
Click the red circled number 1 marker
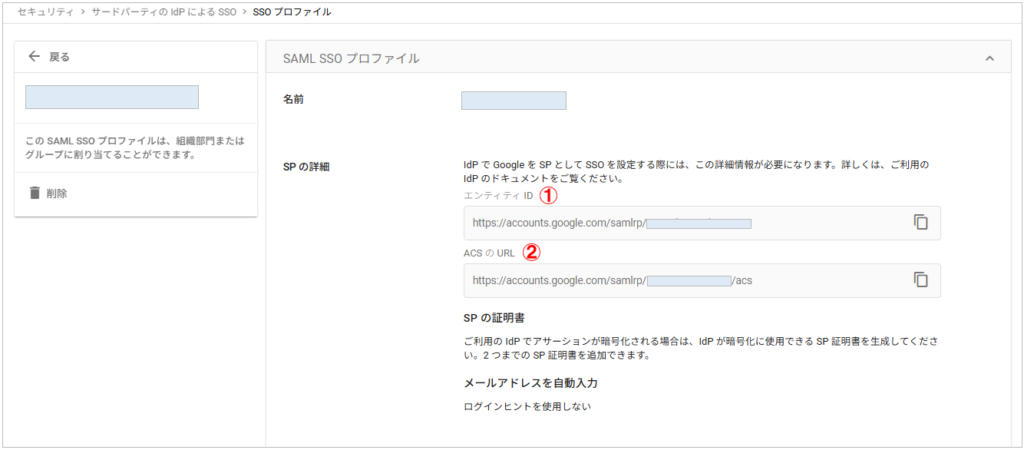(x=548, y=195)
